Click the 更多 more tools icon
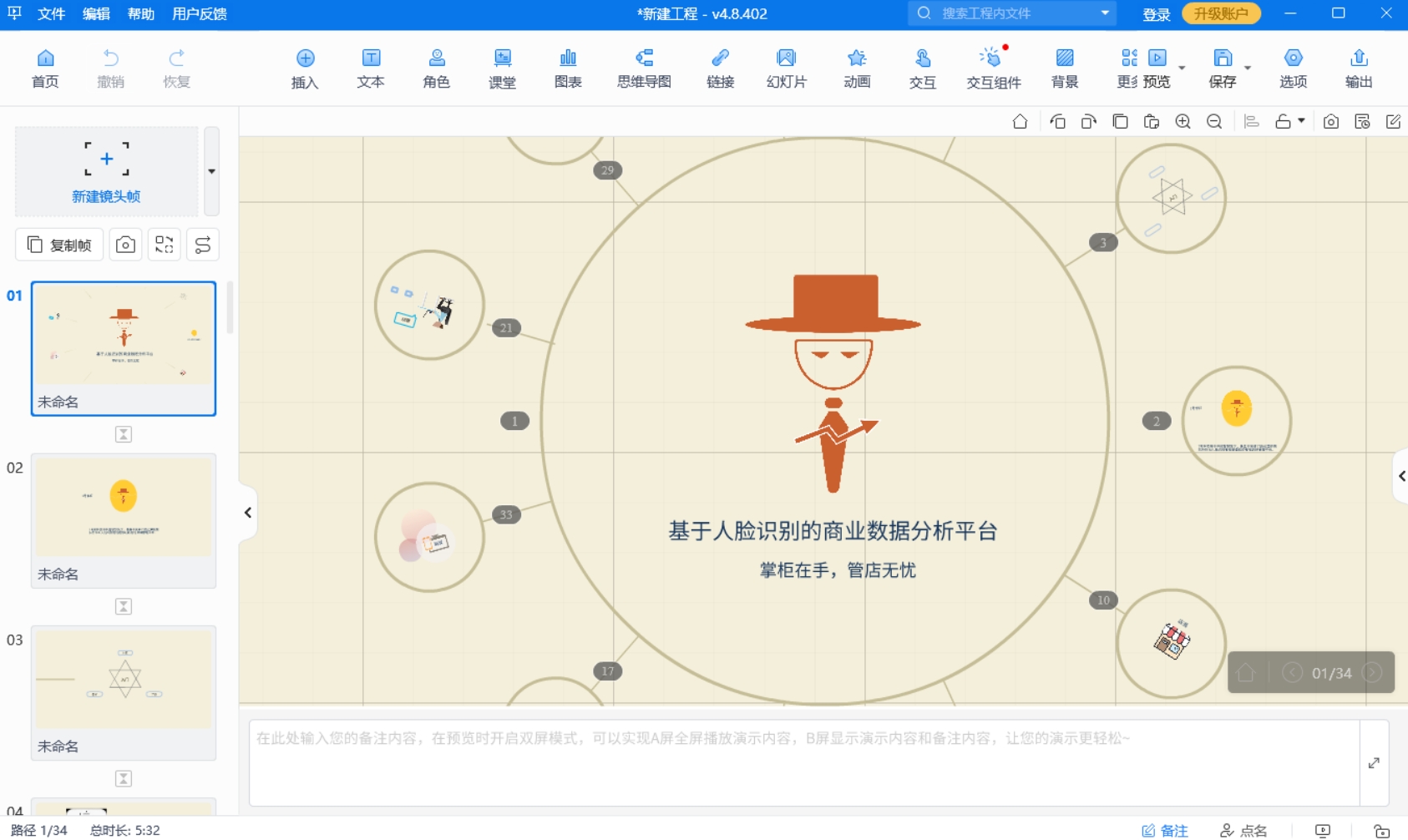The width and height of the screenshot is (1408, 840). (x=1128, y=68)
